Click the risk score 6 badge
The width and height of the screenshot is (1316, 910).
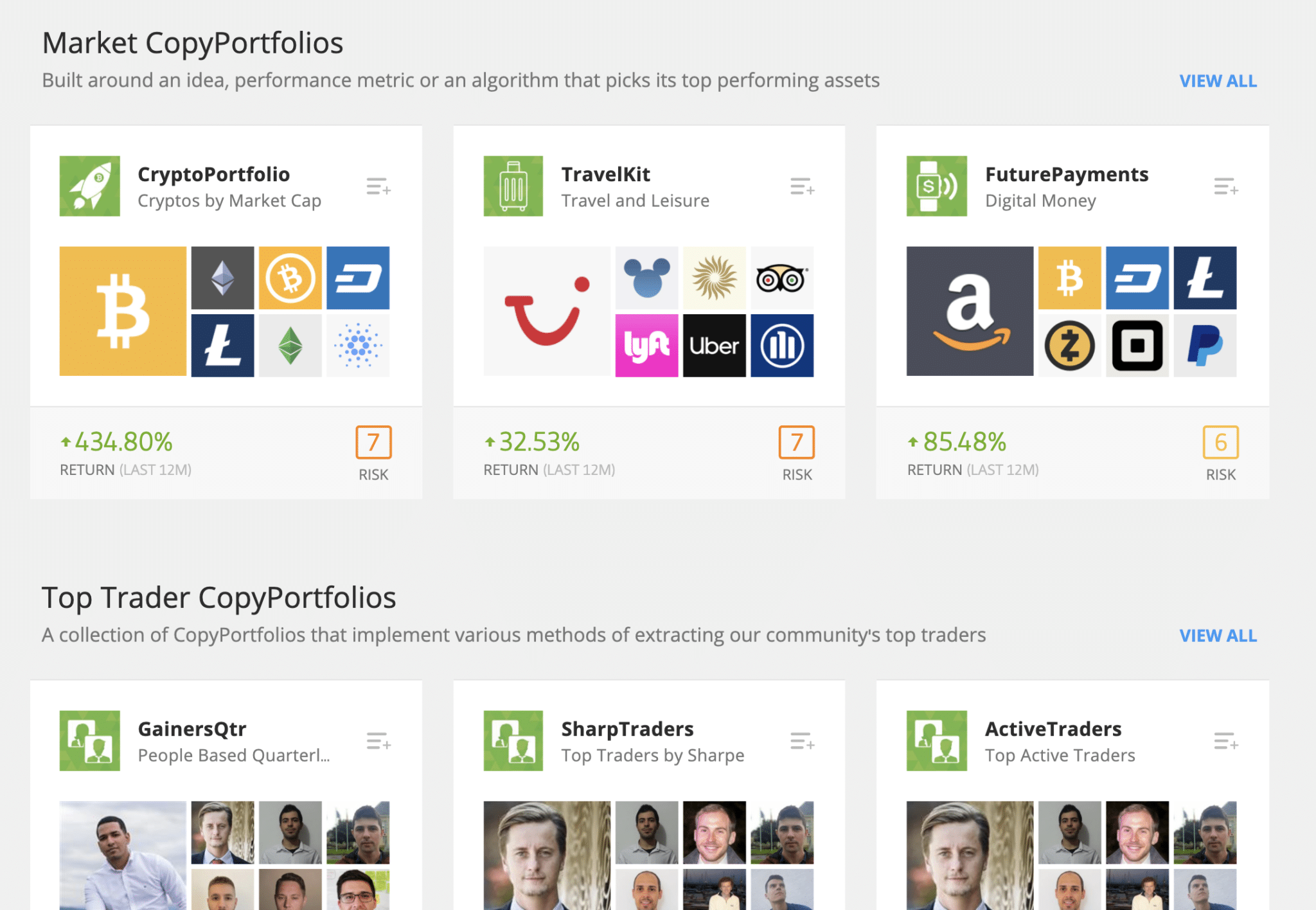[1220, 442]
